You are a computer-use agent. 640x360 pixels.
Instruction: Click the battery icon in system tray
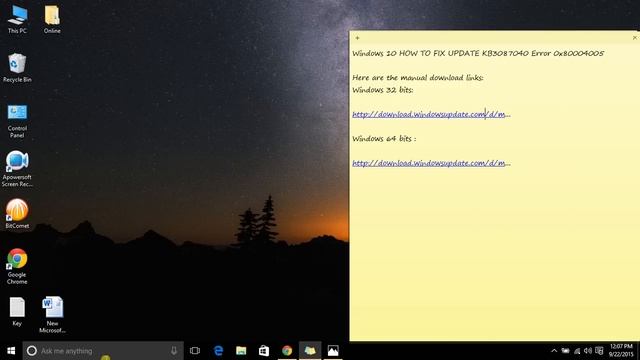[565, 351]
